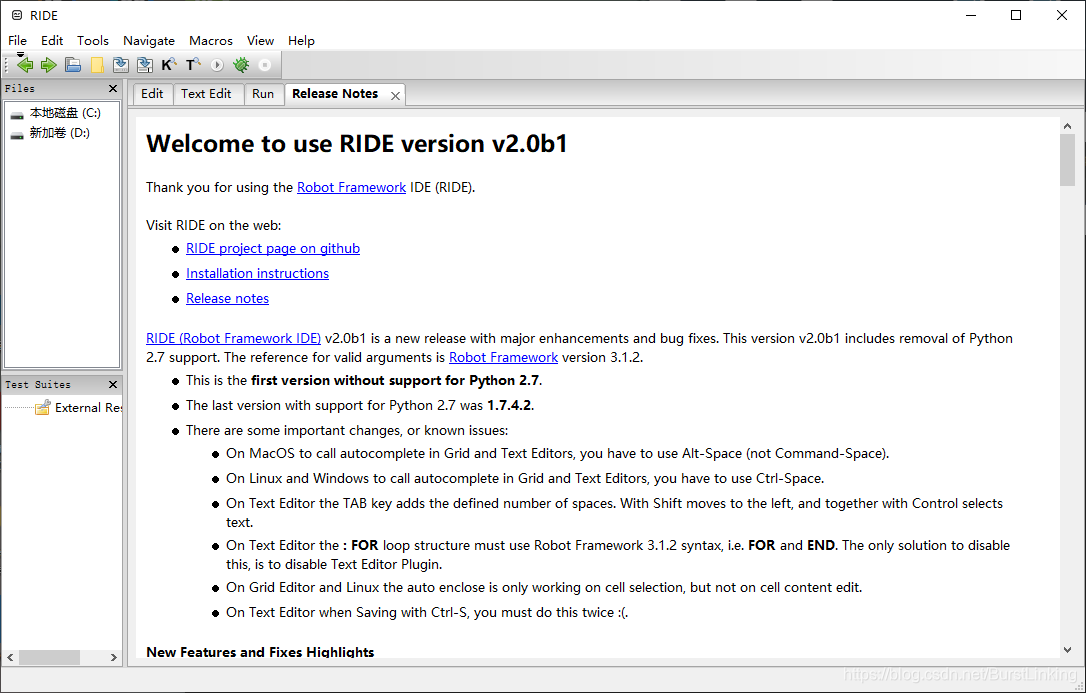Click the bold version text "1.7.4.2"
Screen dimensions: 1086x693
pyautogui.click(x=509, y=406)
